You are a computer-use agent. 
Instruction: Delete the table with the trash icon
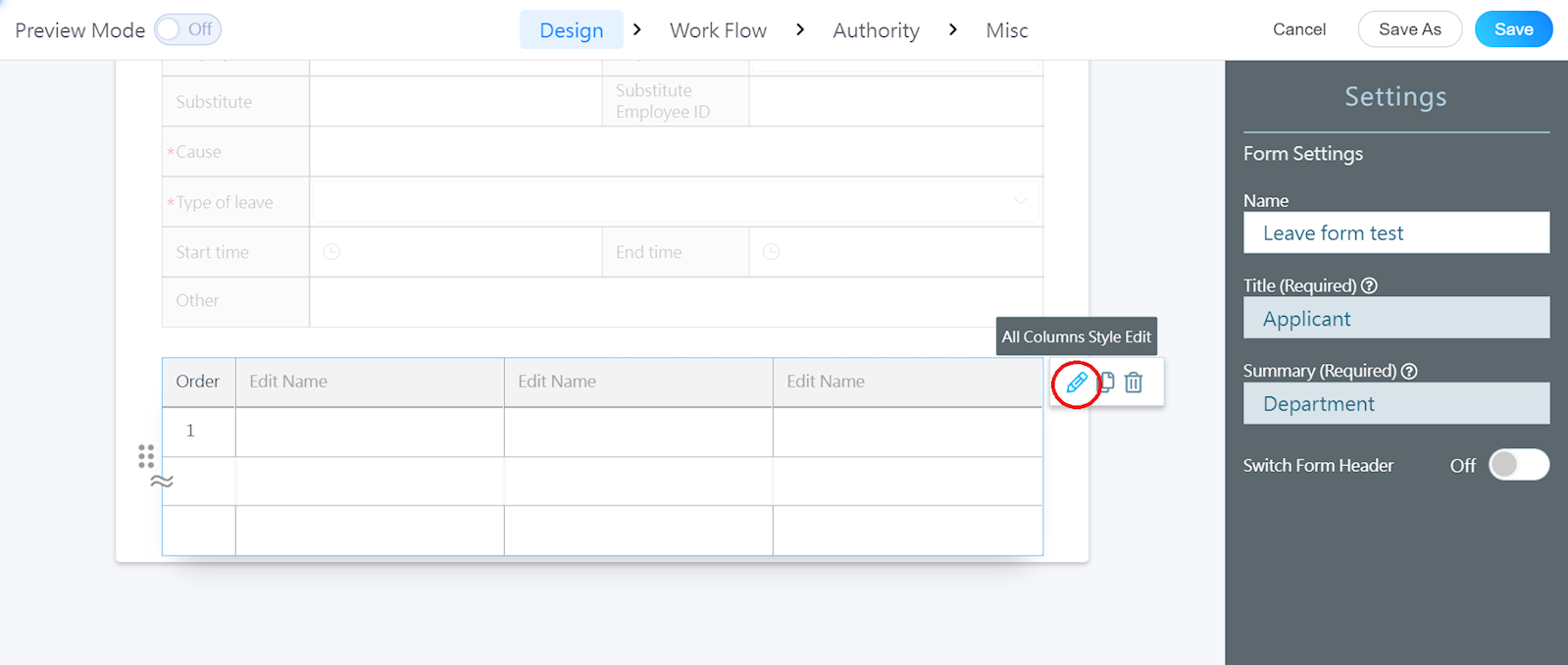1134,383
